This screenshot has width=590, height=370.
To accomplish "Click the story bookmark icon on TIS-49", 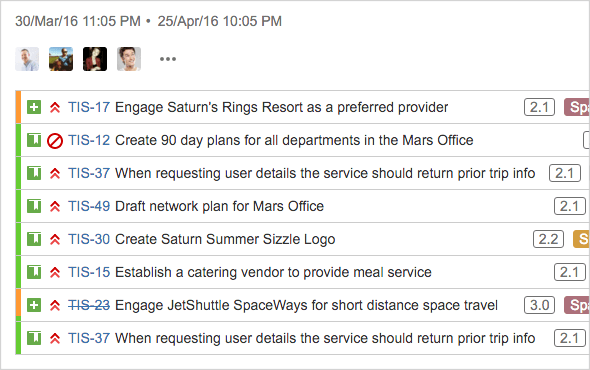I will point(34,206).
